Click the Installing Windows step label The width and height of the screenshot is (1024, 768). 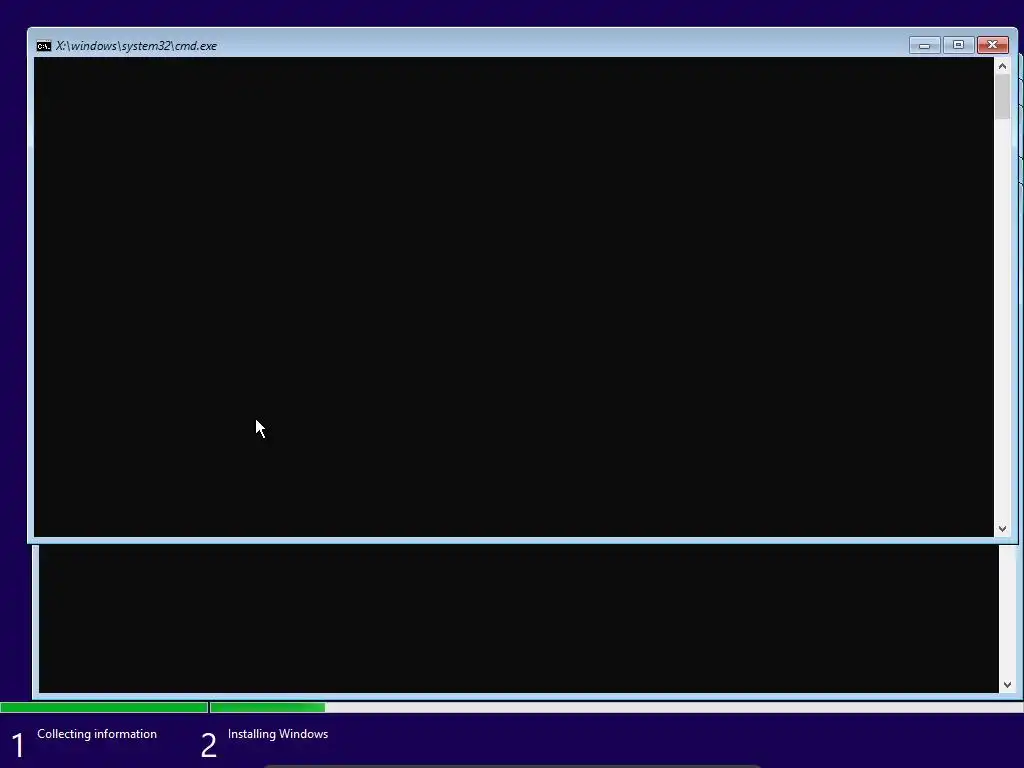click(x=278, y=734)
